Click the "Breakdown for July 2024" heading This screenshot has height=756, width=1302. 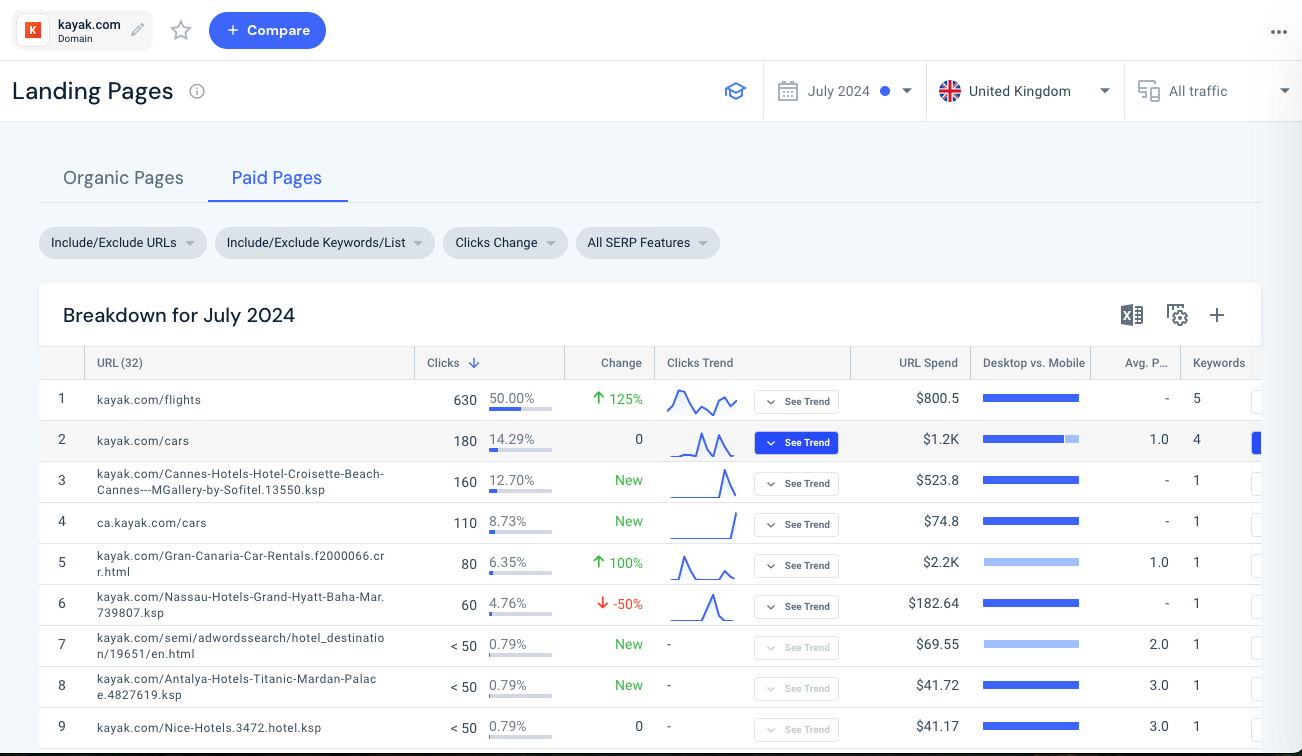tap(179, 315)
